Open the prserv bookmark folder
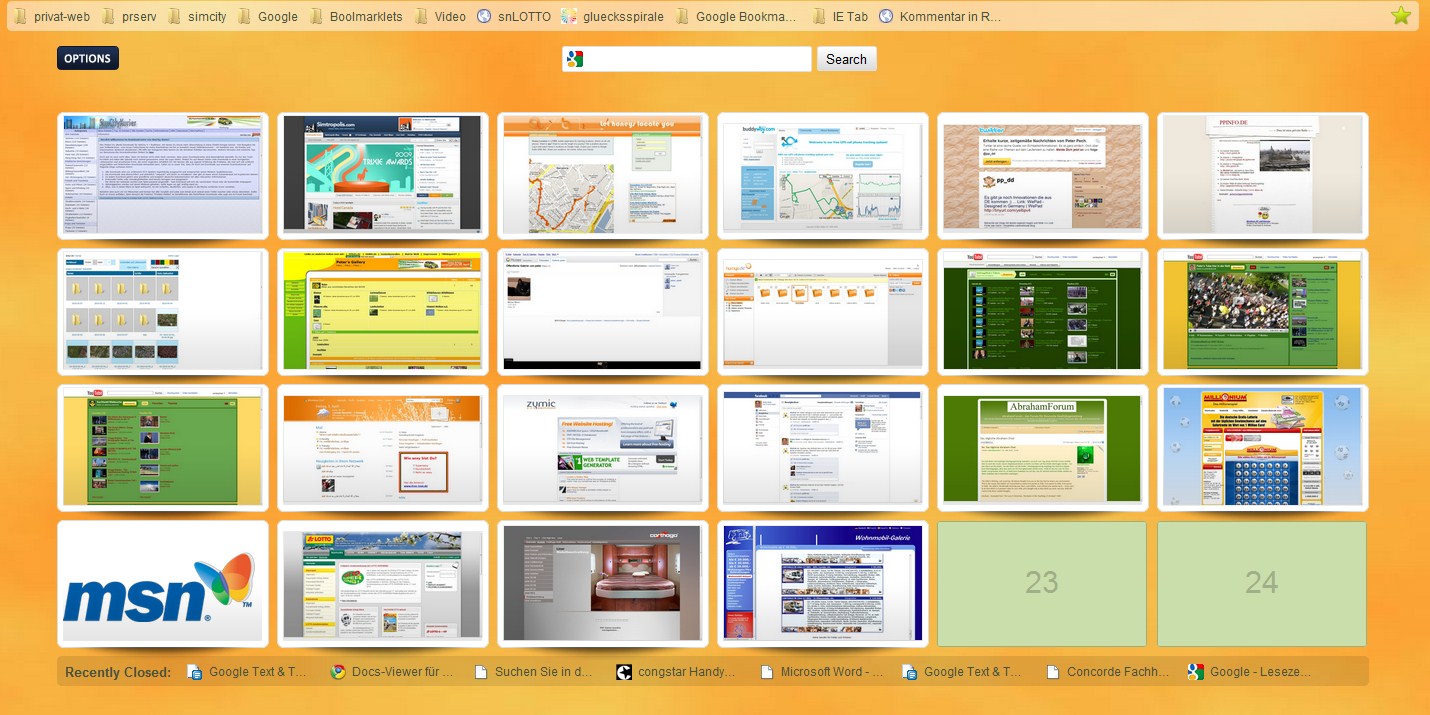The width and height of the screenshot is (1430, 715). [x=128, y=16]
